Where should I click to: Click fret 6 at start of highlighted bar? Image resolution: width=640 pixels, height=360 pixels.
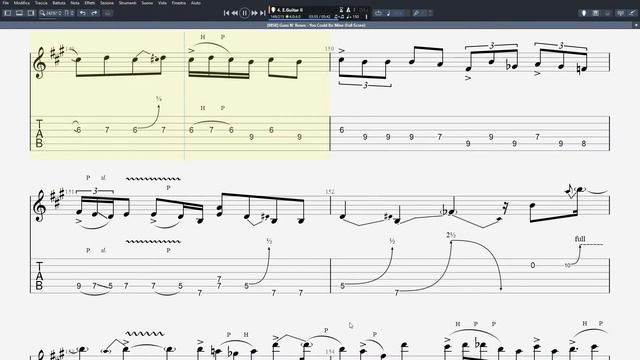[x=78, y=130]
